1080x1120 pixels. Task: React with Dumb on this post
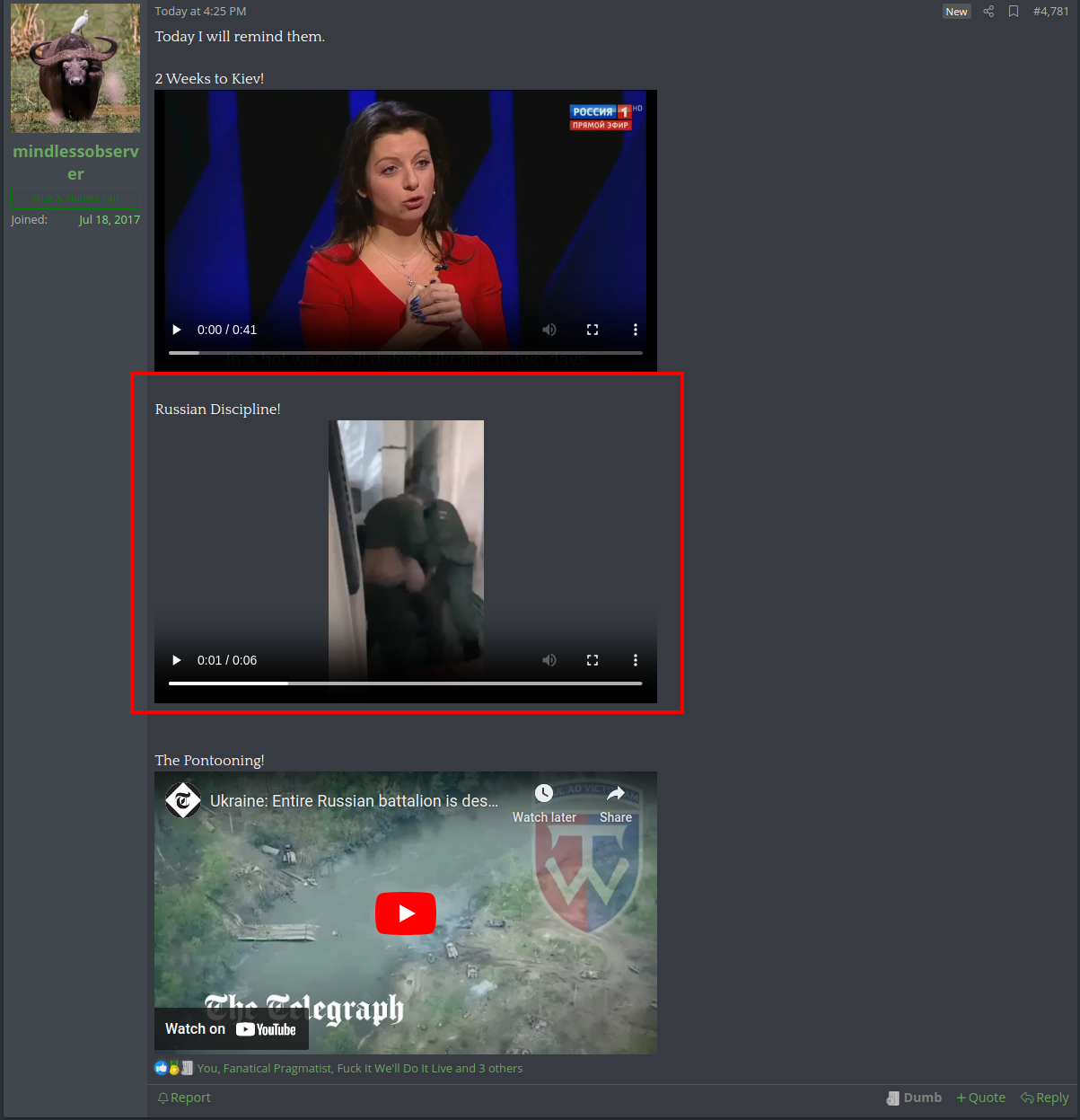pos(914,1098)
